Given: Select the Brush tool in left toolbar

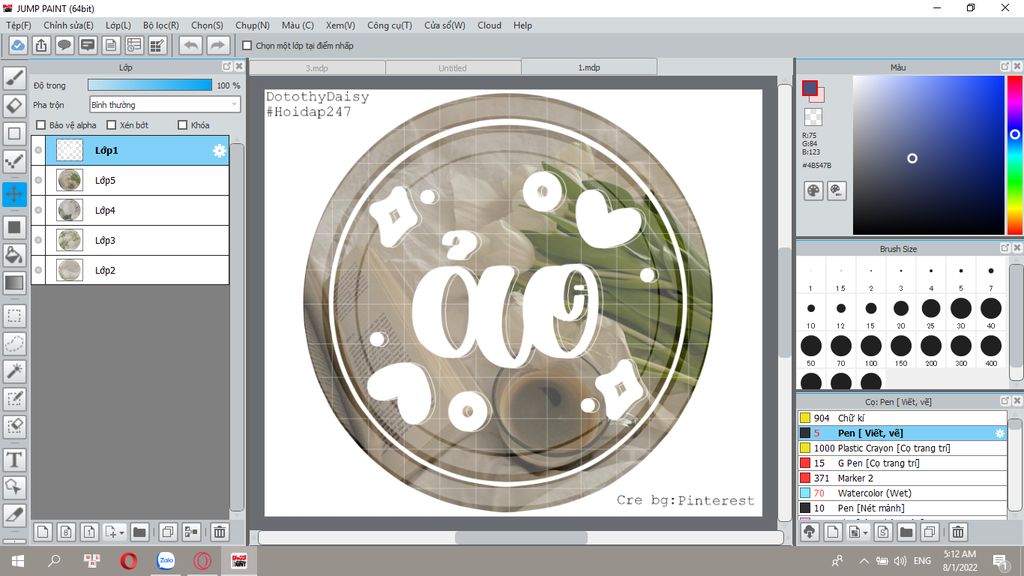Looking at the screenshot, I should tap(14, 78).
